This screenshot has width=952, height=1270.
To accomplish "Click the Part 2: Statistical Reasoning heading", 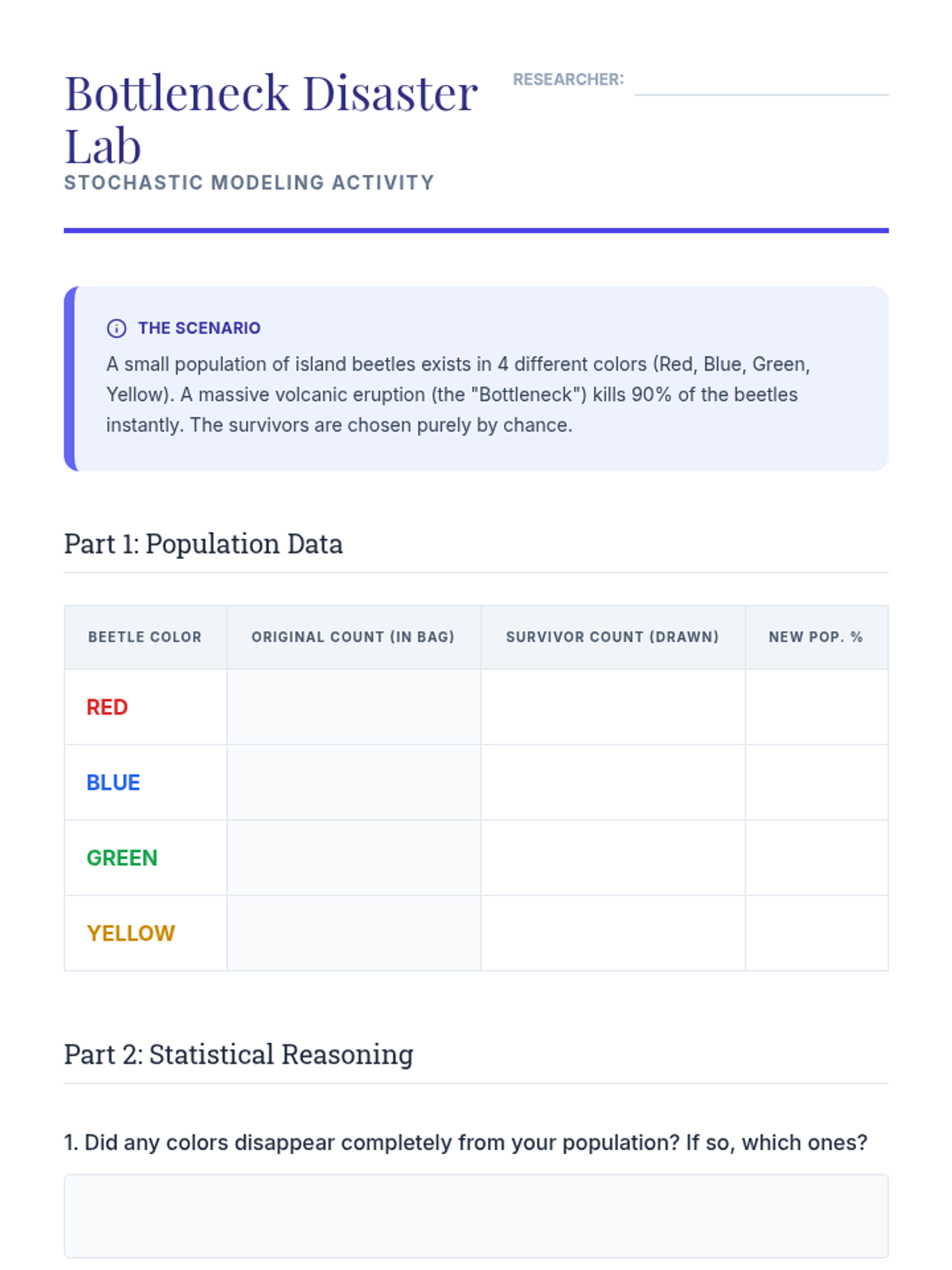I will tap(238, 1055).
